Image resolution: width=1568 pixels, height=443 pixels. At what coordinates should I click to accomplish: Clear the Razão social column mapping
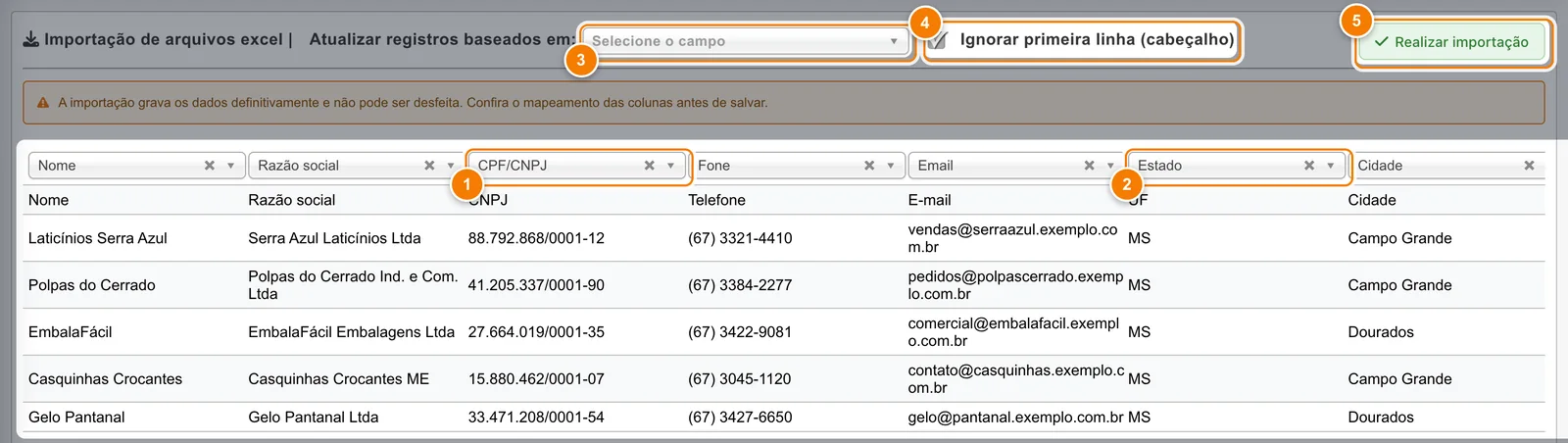point(429,166)
